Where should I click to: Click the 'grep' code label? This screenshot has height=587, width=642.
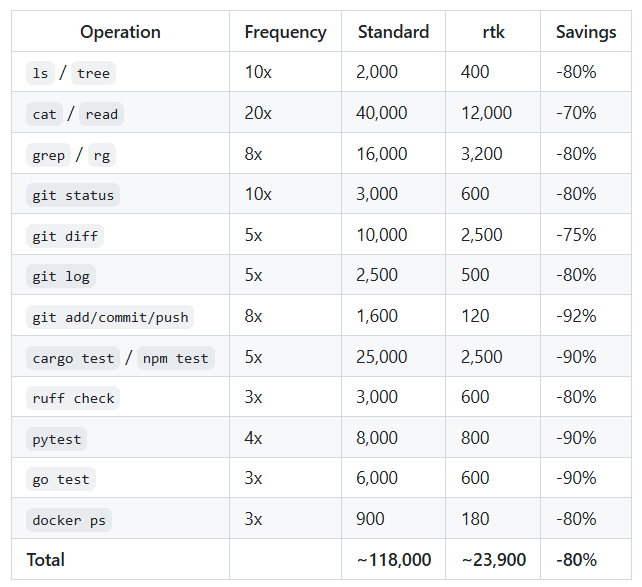pyautogui.click(x=49, y=155)
